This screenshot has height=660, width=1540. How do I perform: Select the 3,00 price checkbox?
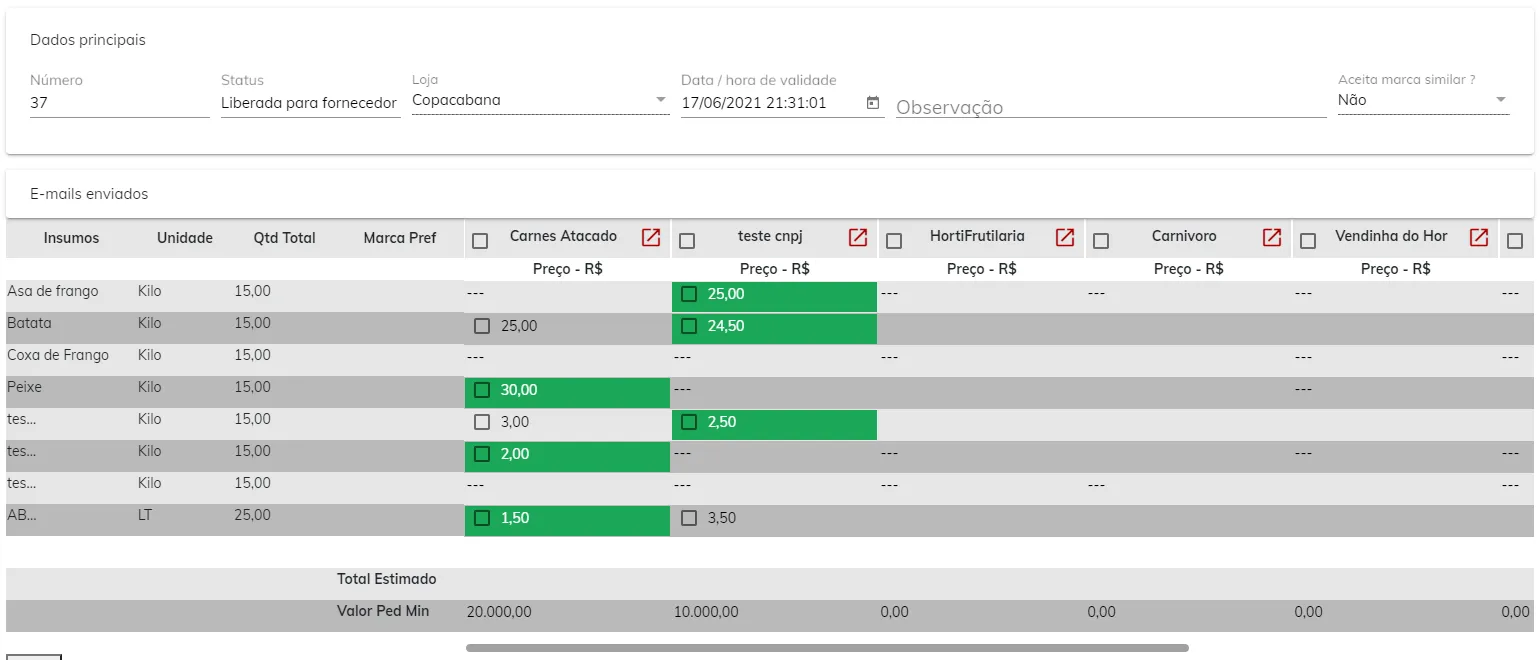[482, 422]
